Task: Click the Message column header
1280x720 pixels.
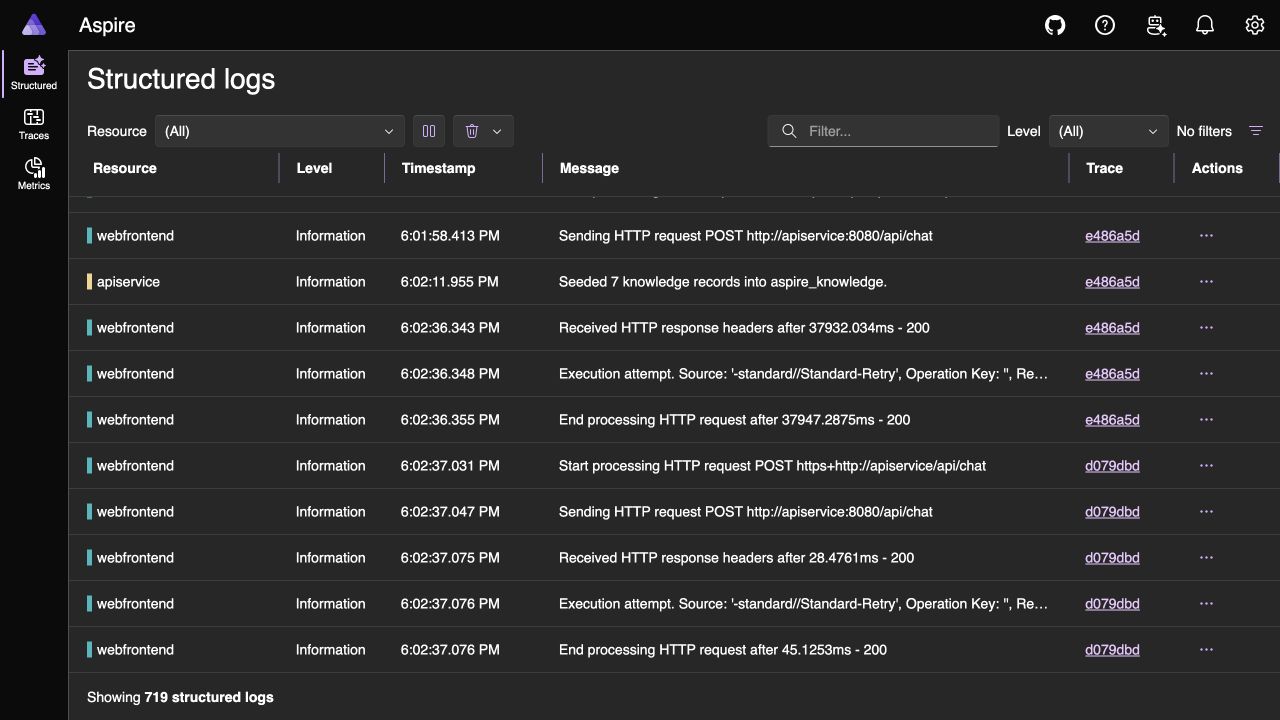Action: point(589,168)
